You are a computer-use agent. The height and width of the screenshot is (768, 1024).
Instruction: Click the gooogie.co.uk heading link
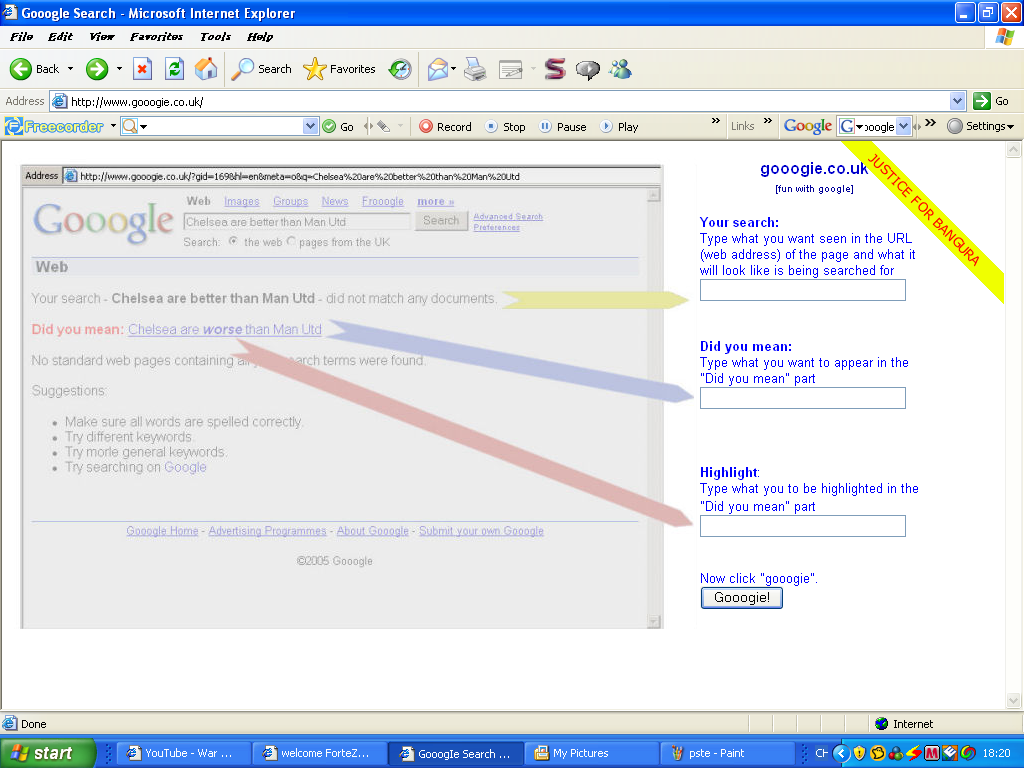(x=814, y=168)
